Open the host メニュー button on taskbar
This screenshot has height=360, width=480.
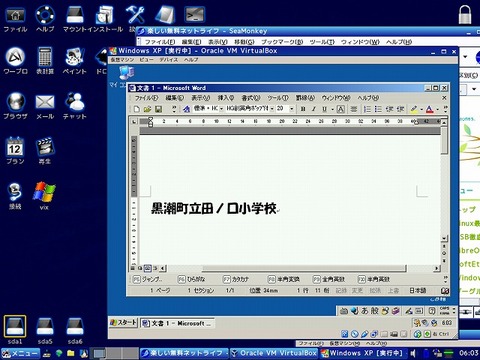tap(20, 353)
